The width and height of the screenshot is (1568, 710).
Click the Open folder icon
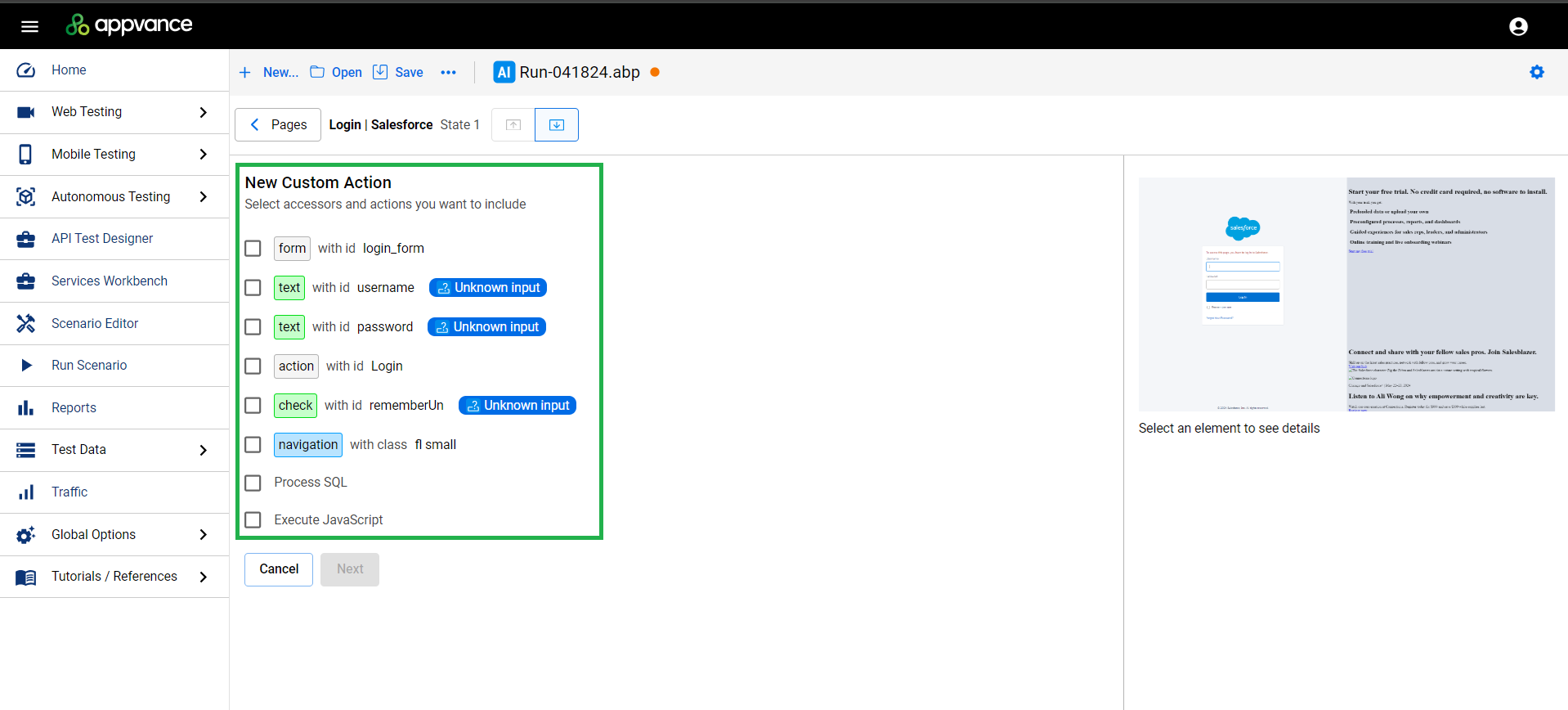tap(317, 72)
